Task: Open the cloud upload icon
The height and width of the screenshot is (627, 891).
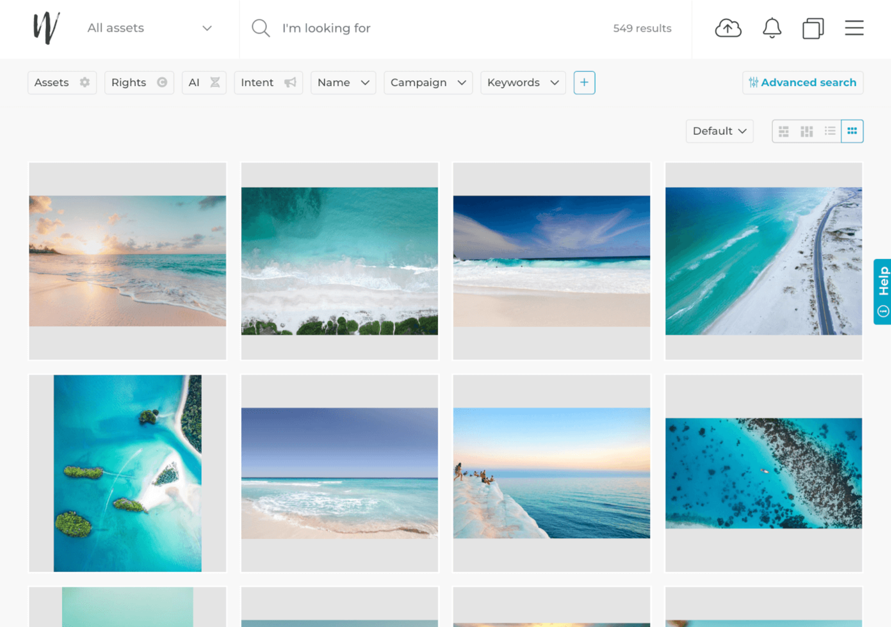Action: coord(728,28)
